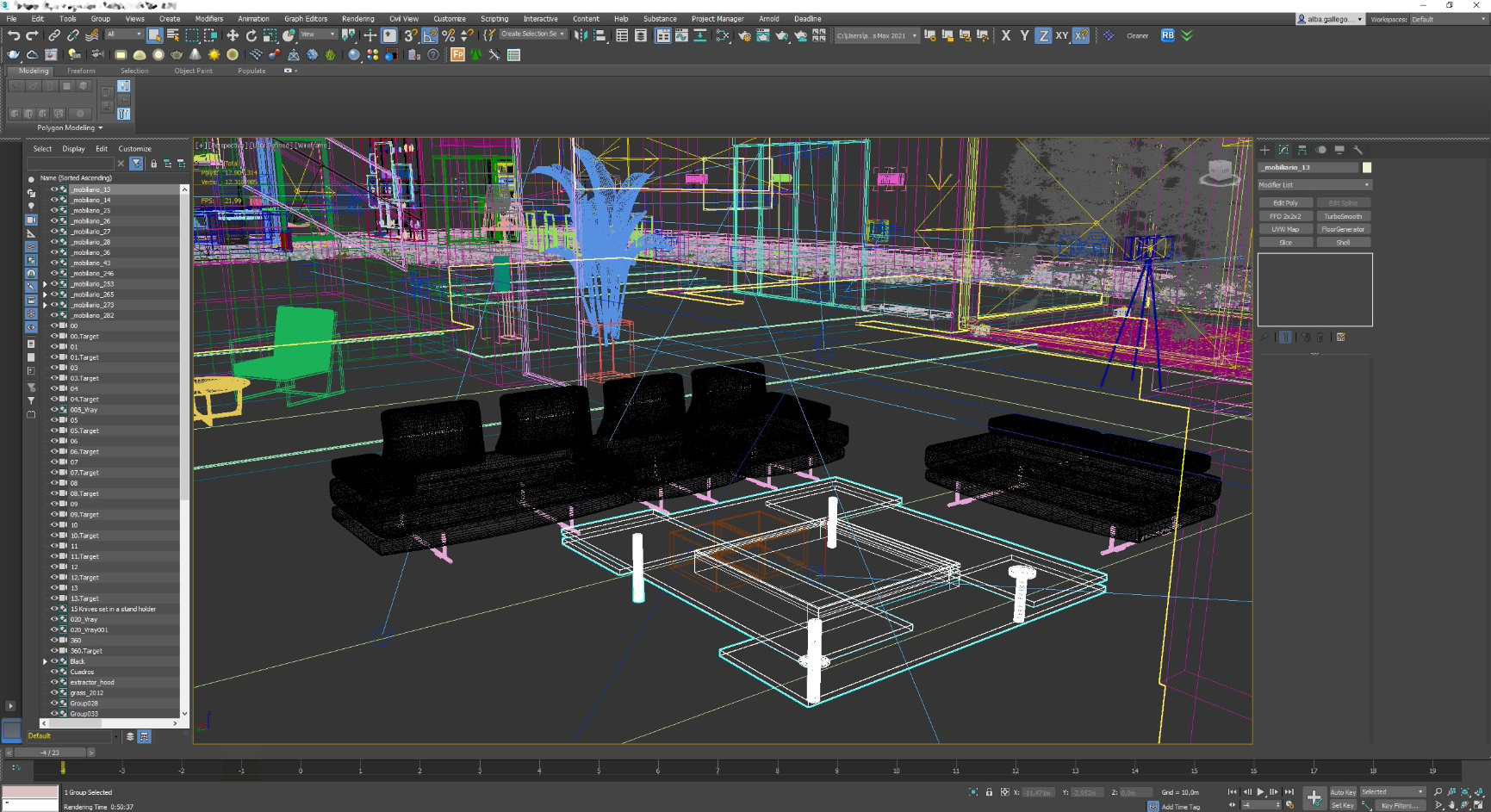
Task: Click the Key Filters button
Action: pyautogui.click(x=1398, y=805)
